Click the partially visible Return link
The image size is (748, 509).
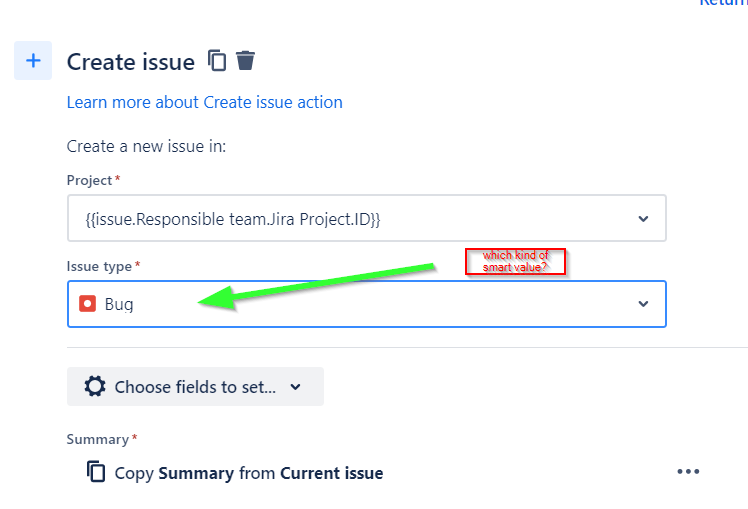723,2
